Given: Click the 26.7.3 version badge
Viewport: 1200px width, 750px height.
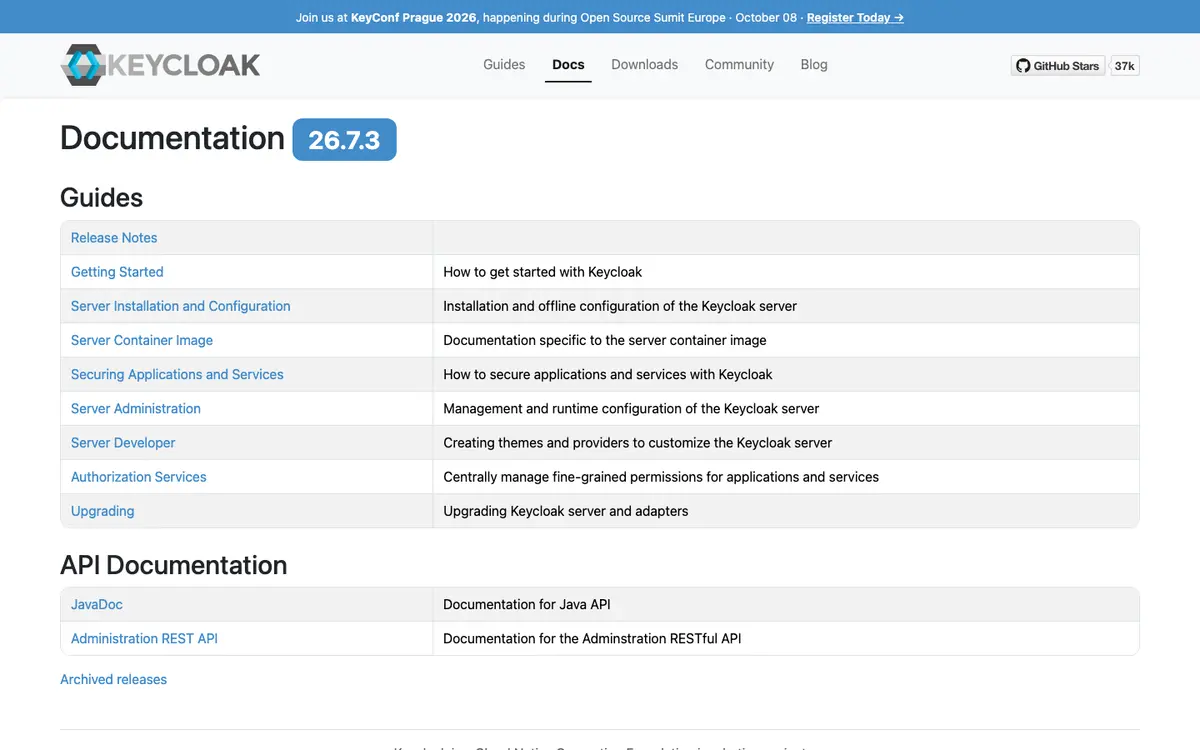Looking at the screenshot, I should point(344,140).
